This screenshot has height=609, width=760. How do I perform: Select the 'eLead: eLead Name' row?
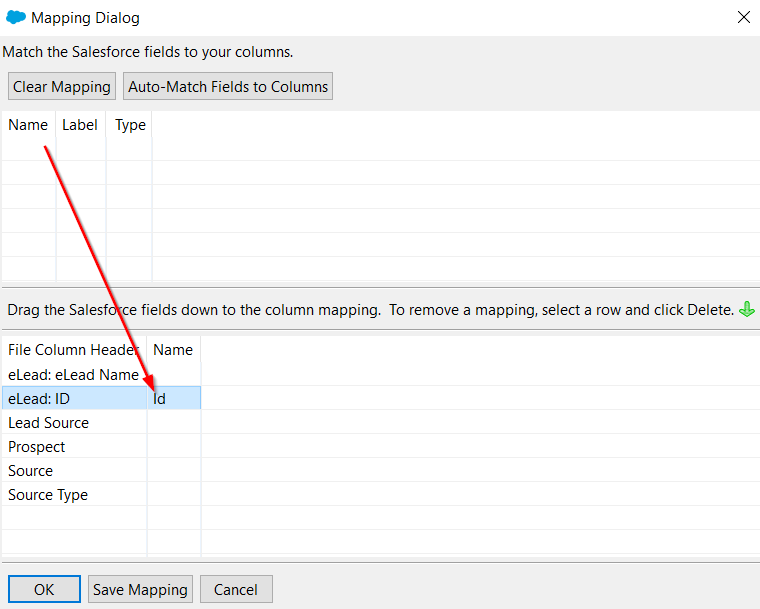(x=101, y=374)
